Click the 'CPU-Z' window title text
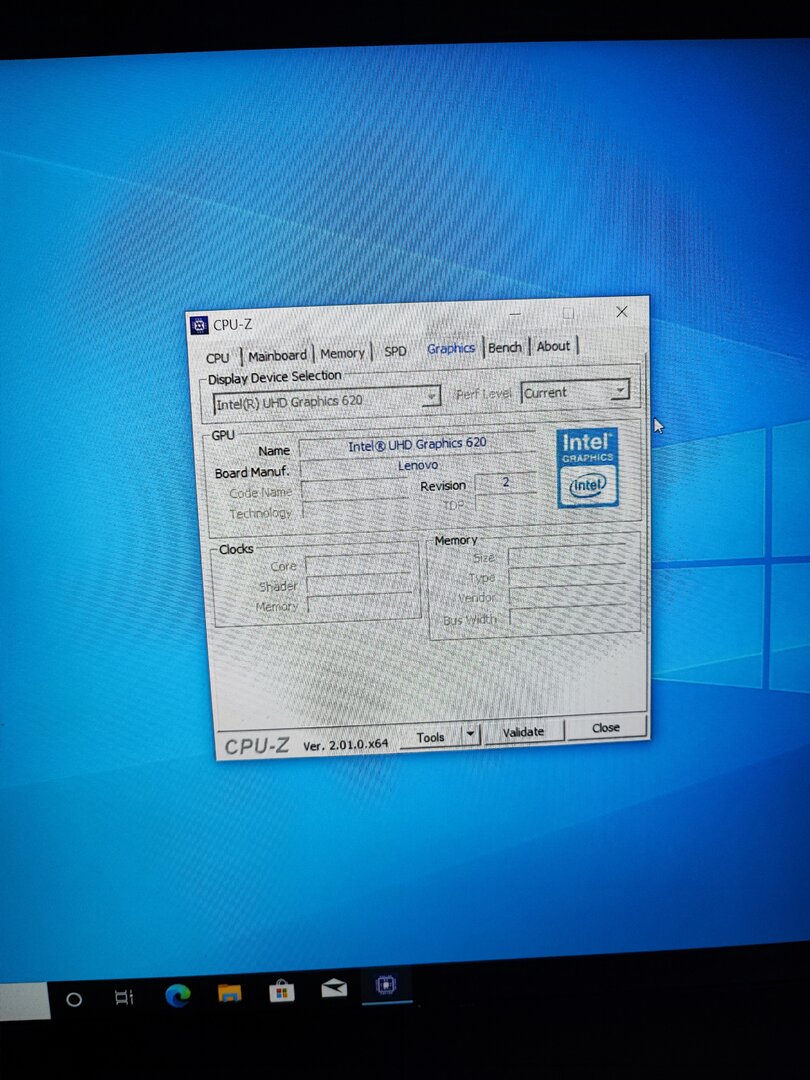The width and height of the screenshot is (810, 1080). click(x=232, y=324)
